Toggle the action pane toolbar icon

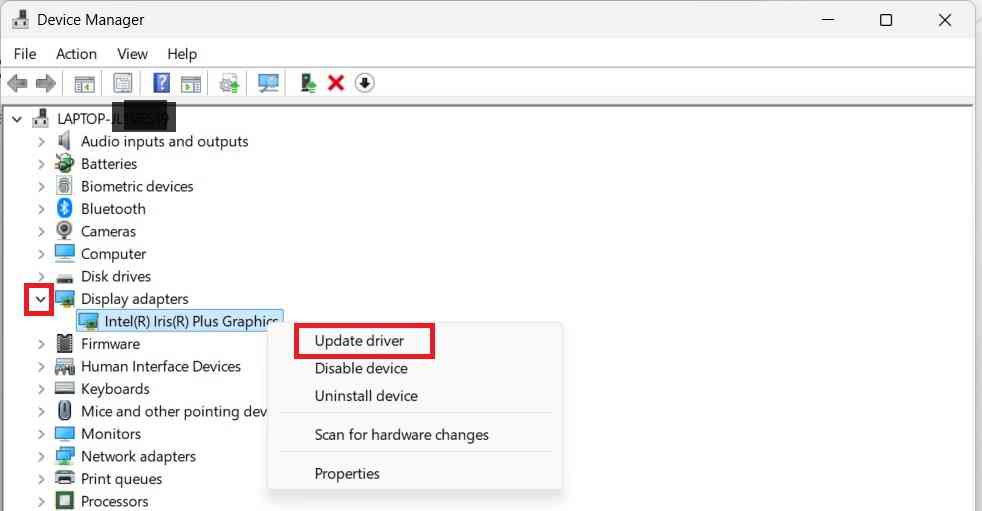(x=191, y=83)
